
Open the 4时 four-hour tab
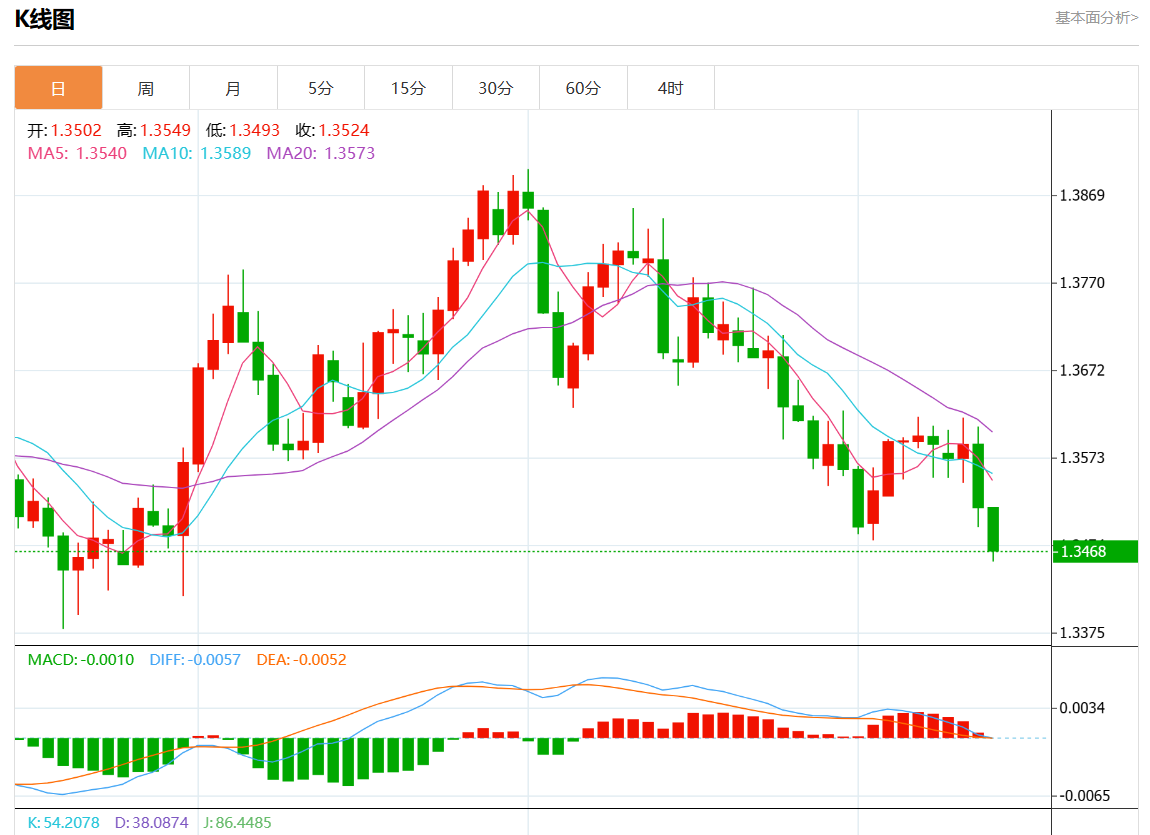click(670, 88)
